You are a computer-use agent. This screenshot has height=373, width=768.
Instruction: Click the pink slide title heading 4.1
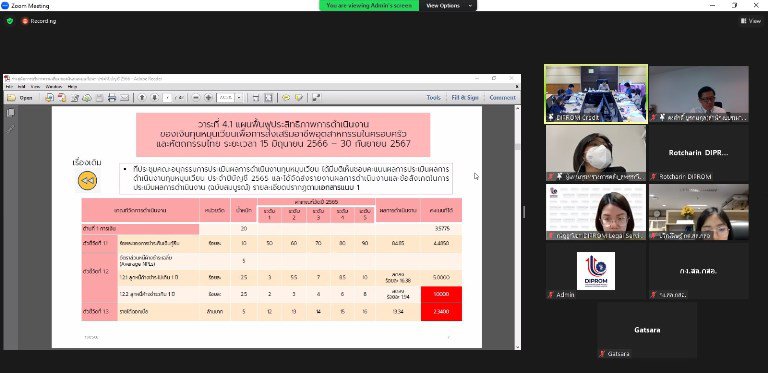(x=283, y=134)
